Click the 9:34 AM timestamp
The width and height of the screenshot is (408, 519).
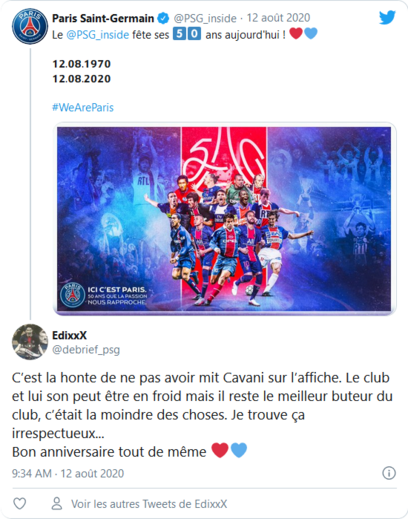coord(32,473)
